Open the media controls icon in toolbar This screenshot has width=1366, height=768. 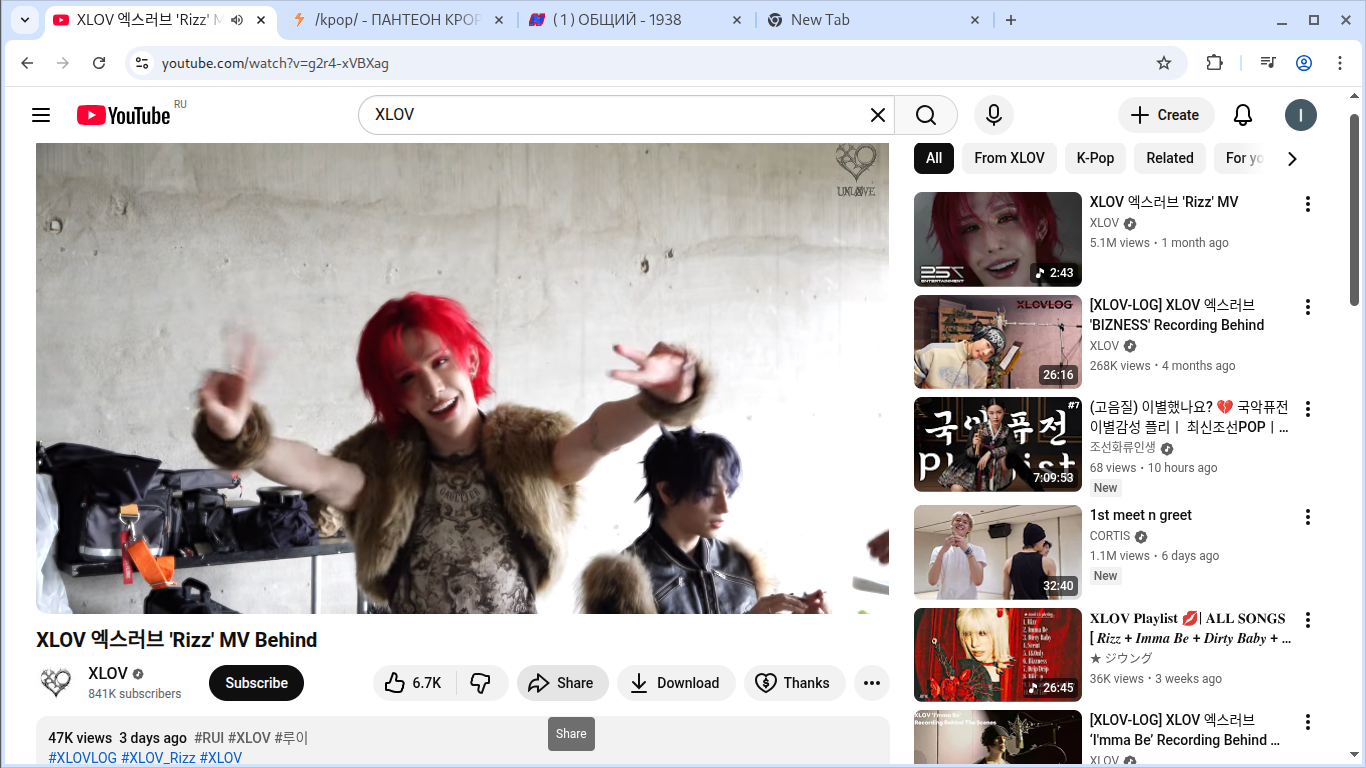1268,63
